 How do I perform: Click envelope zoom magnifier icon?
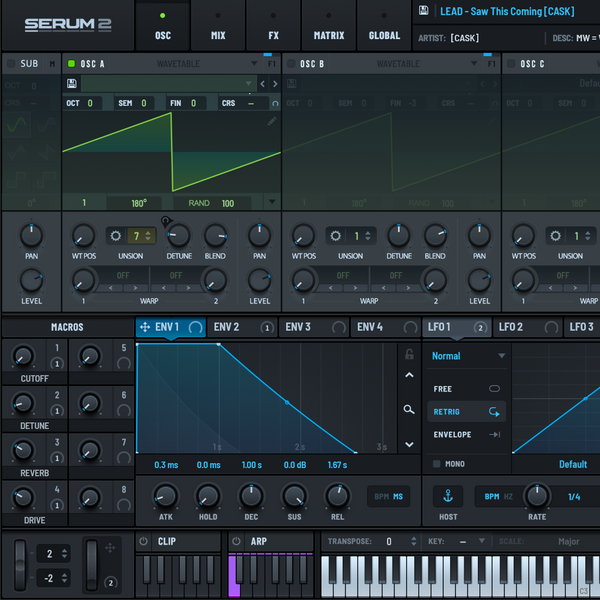point(409,409)
